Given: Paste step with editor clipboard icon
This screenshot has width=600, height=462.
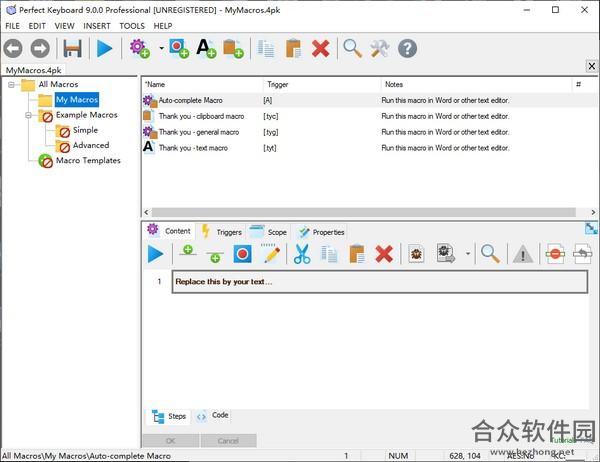Looking at the screenshot, I should coord(357,254).
